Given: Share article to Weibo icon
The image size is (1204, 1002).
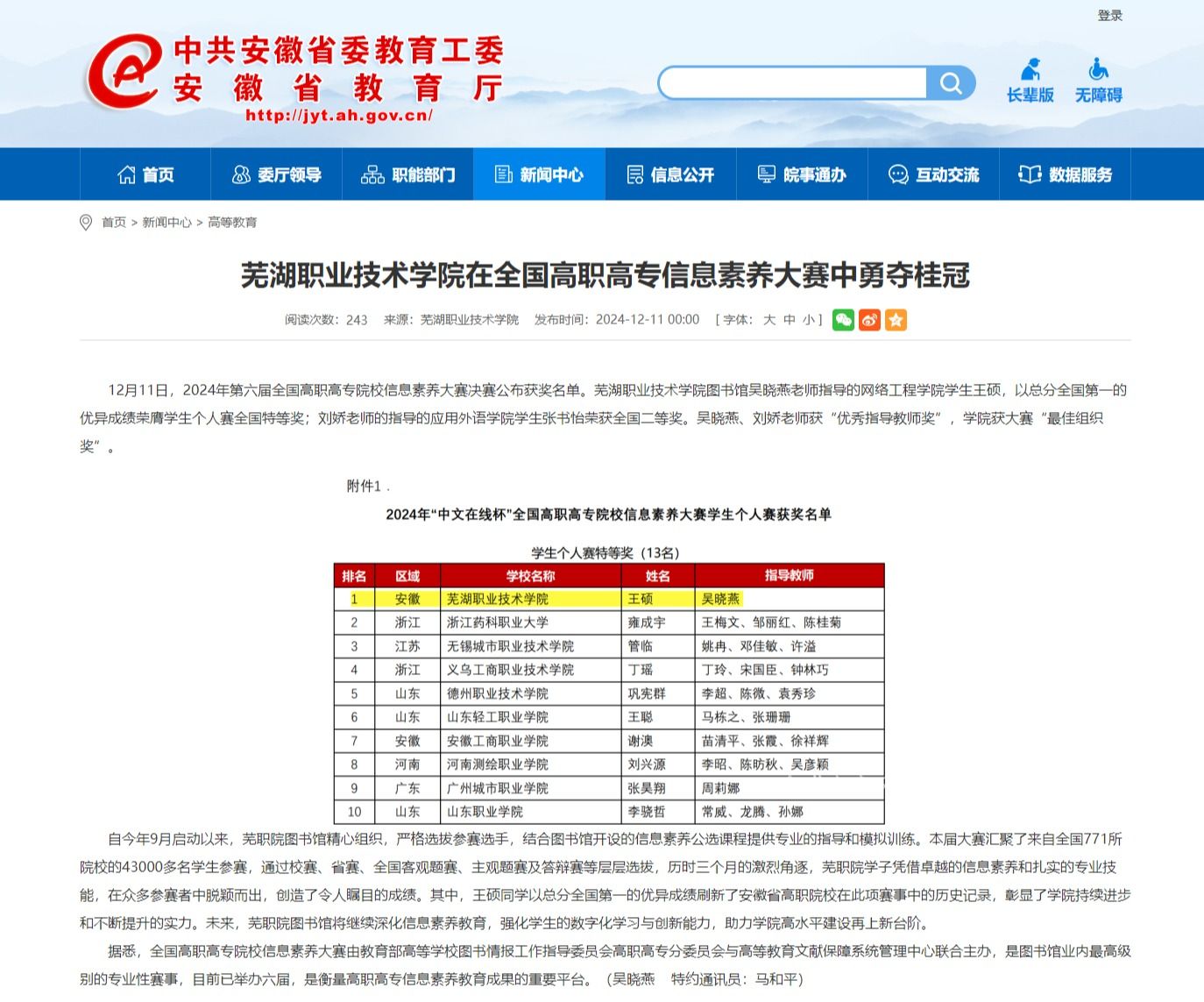Looking at the screenshot, I should click(x=869, y=320).
